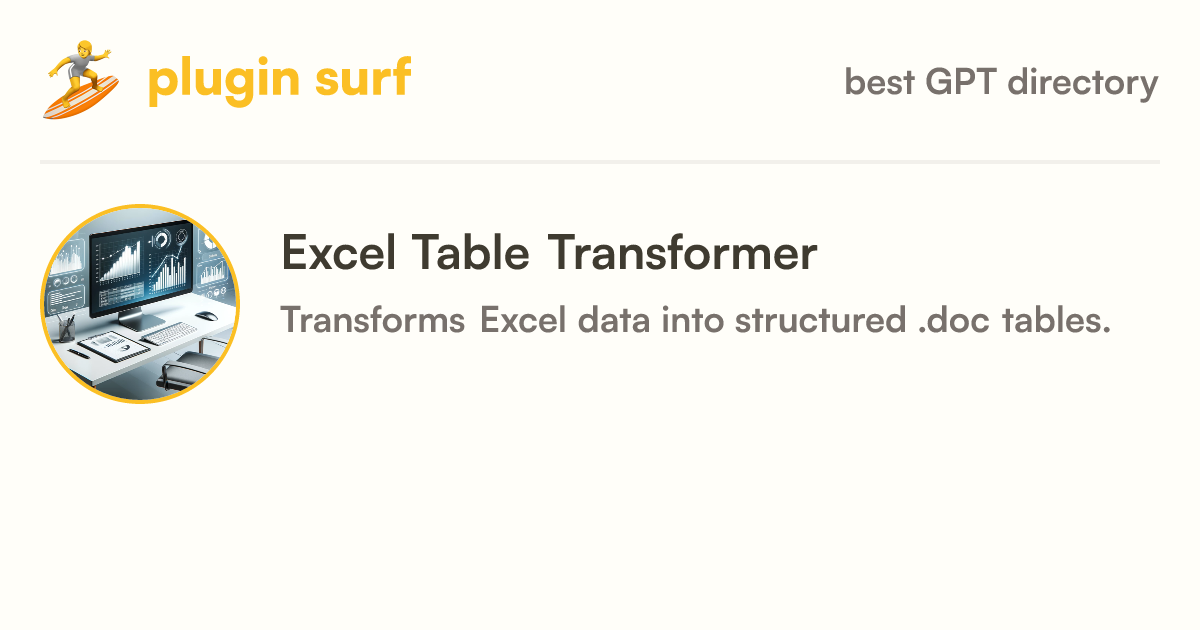Click the horizontal divider line below header
Image resolution: width=1200 pixels, height=630 pixels.
pyautogui.click(x=600, y=161)
